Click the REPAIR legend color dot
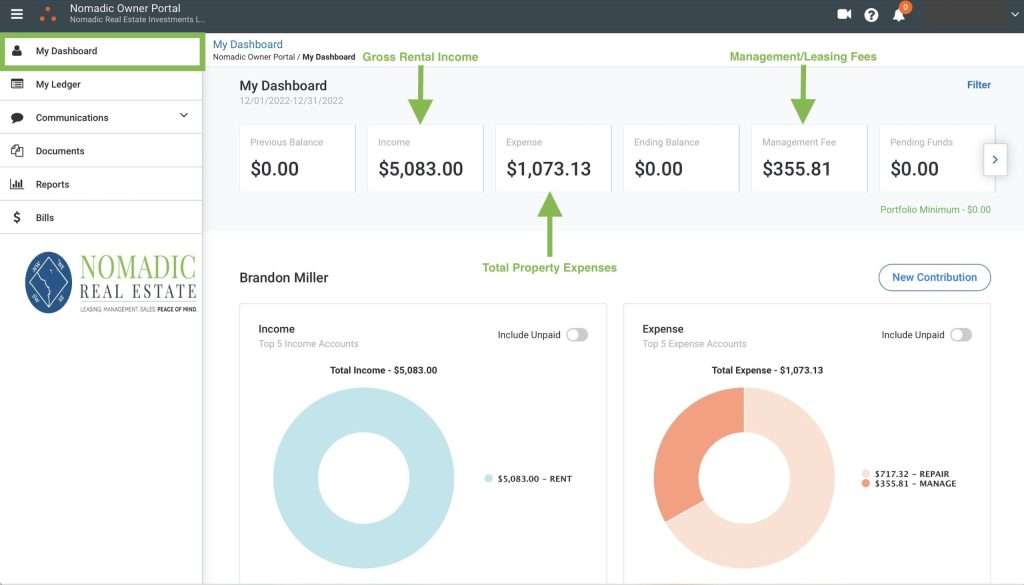This screenshot has width=1024, height=585. [865, 474]
